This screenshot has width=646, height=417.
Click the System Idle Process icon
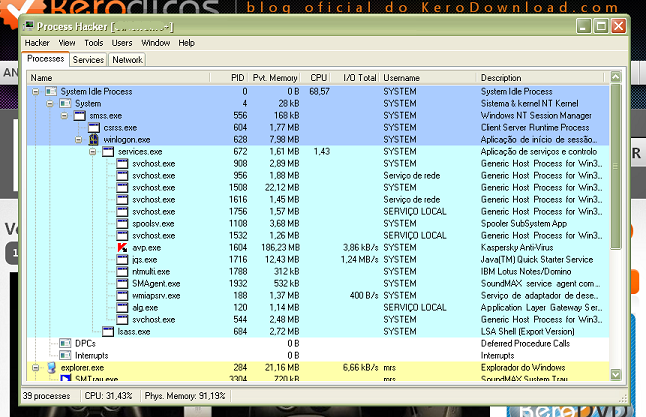[x=51, y=91]
